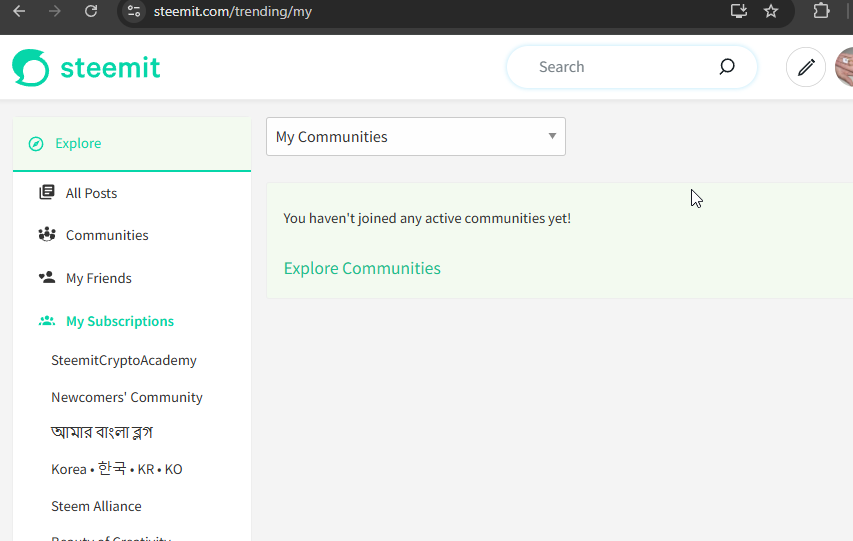Open the post editor pencil icon
Image resolution: width=853 pixels, height=541 pixels.
806,67
